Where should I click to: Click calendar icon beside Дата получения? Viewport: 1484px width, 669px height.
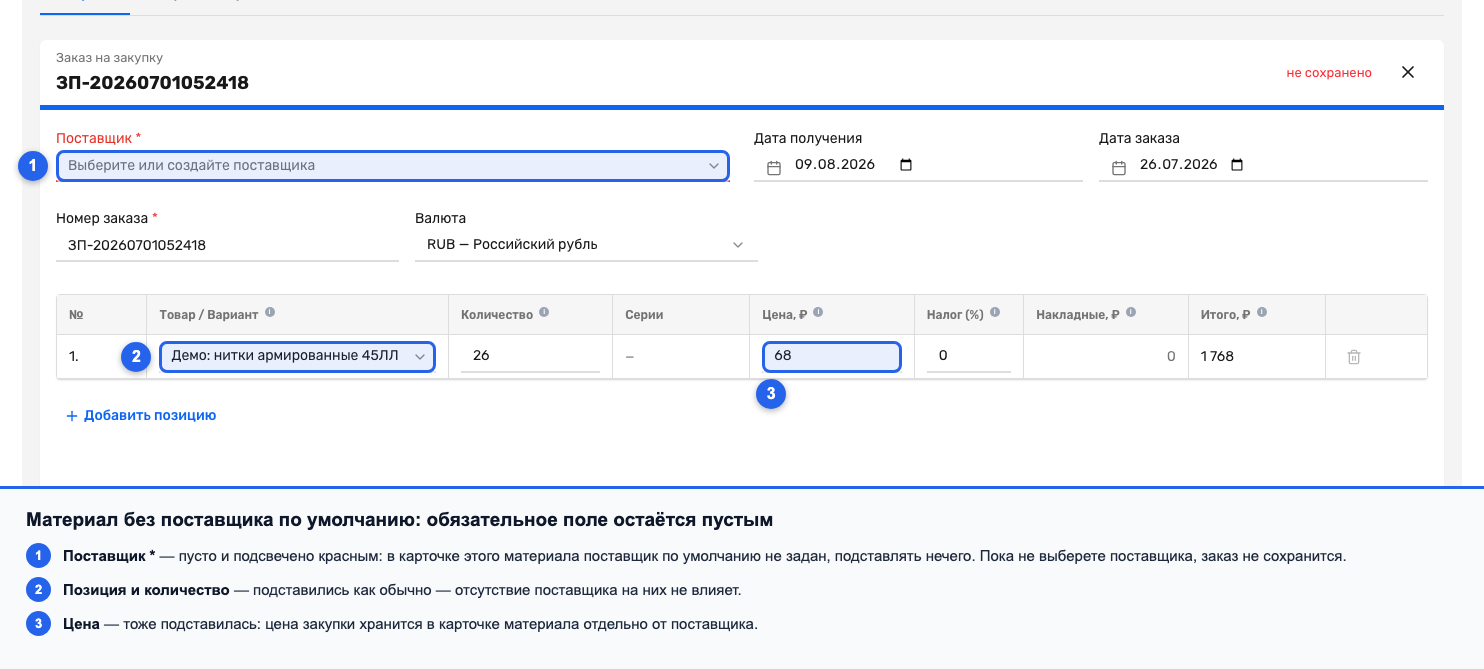(x=773, y=167)
